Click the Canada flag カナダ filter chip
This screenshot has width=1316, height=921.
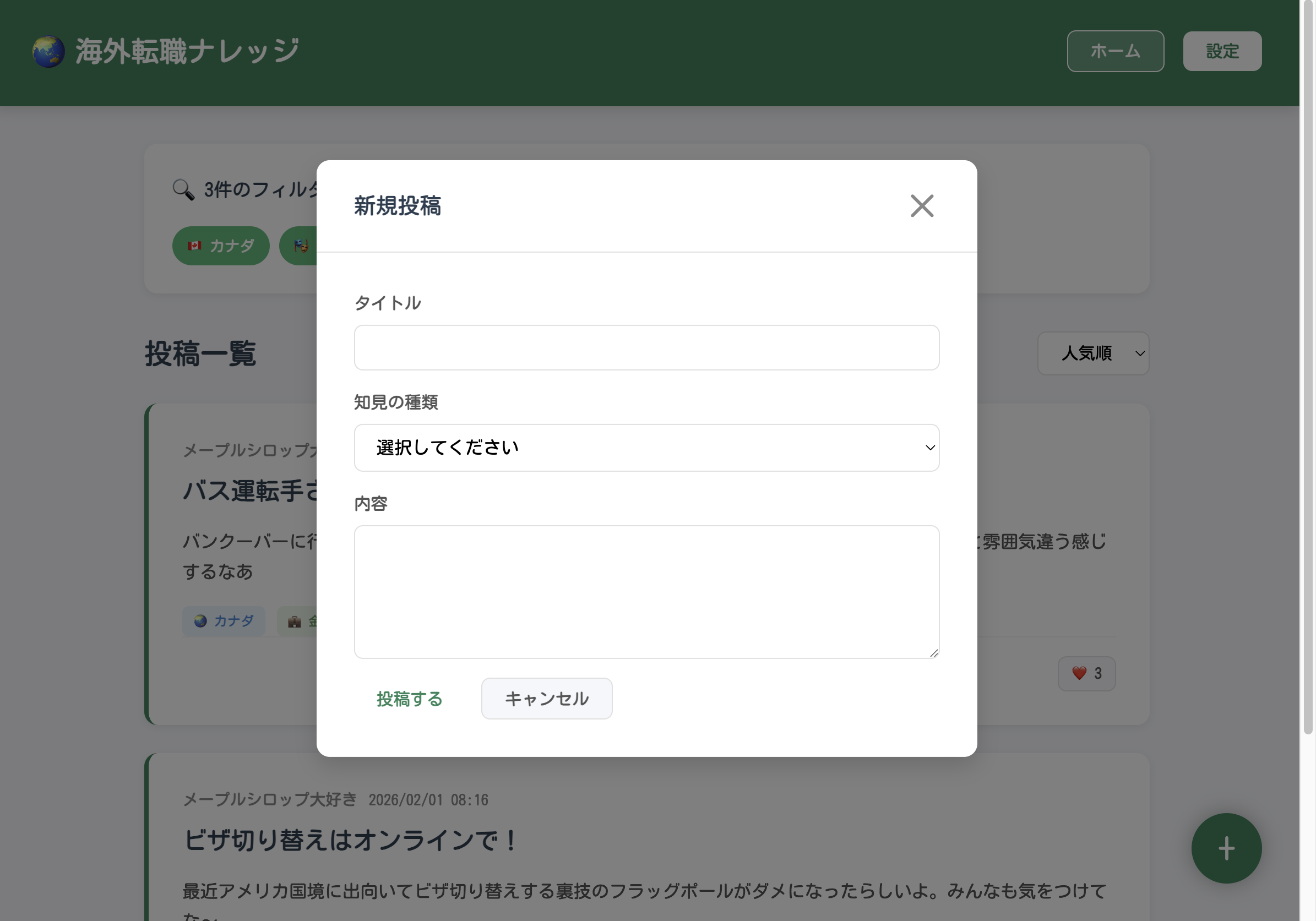pos(221,246)
